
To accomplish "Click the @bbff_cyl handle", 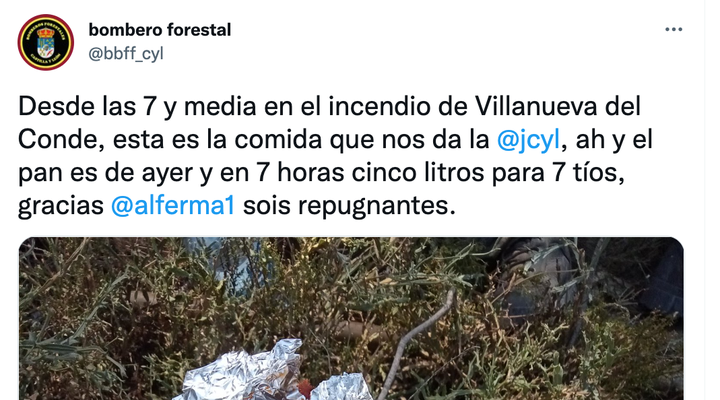I will (x=126, y=54).
